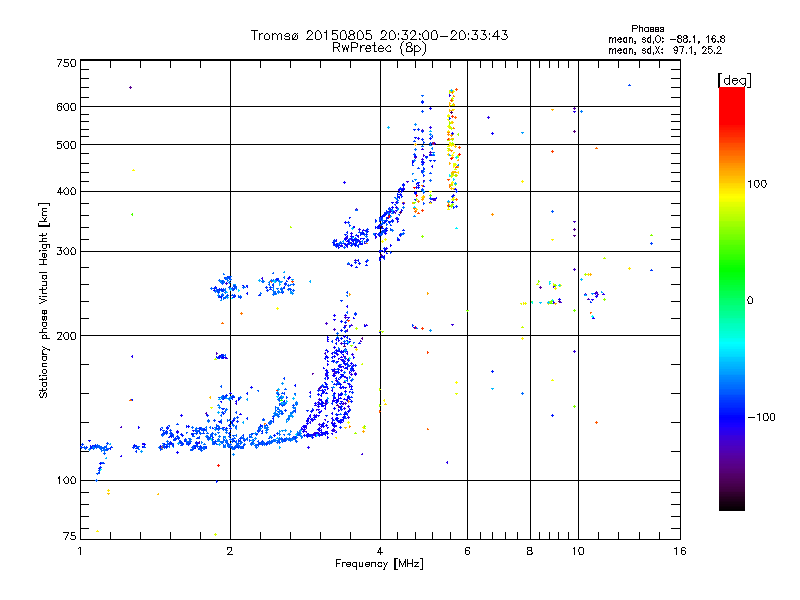
Task: Click the x-axis '1' tick label
Action: tap(80, 551)
